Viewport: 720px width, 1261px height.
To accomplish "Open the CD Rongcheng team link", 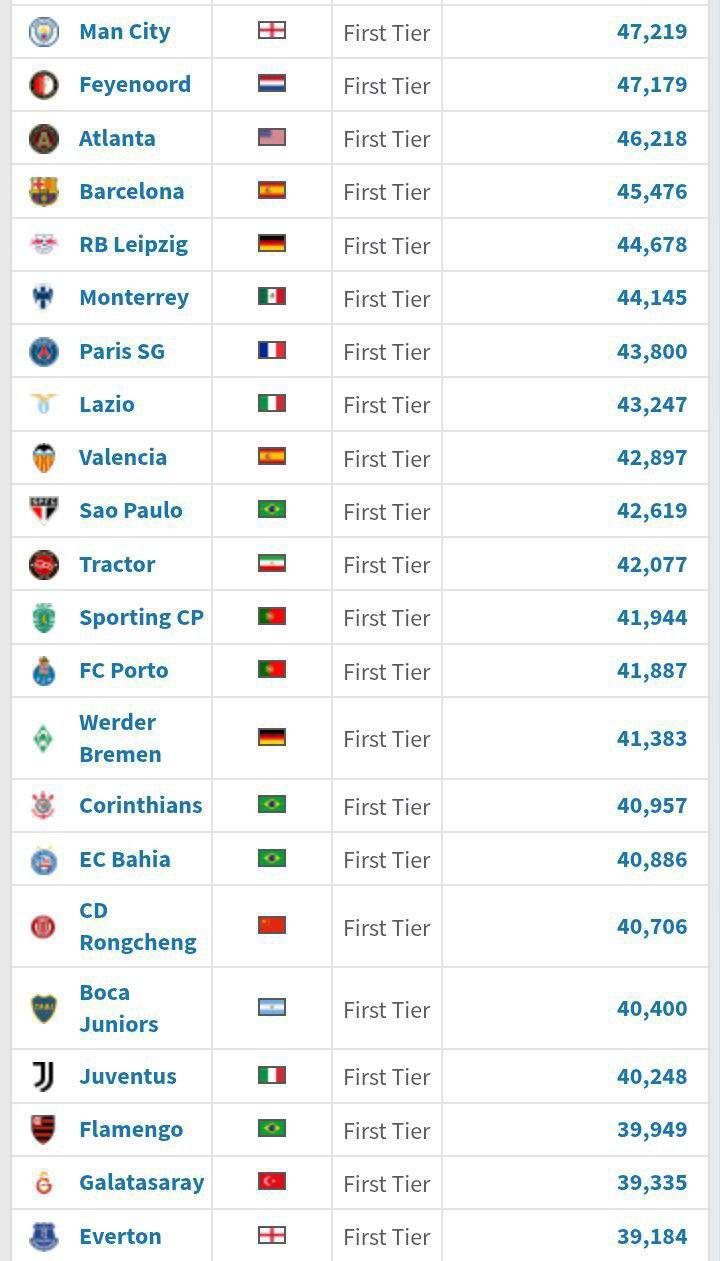I will click(137, 926).
